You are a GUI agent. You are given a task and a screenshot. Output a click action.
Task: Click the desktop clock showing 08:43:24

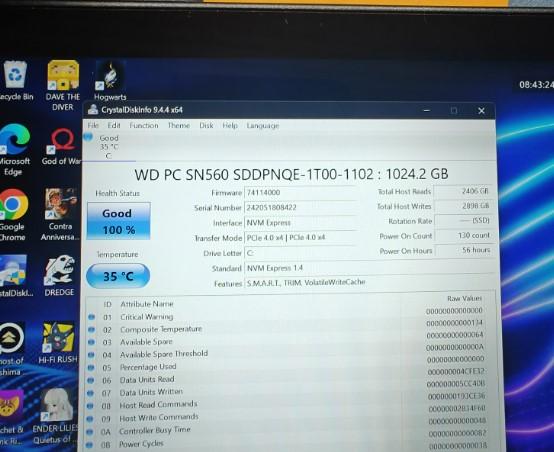(536, 84)
